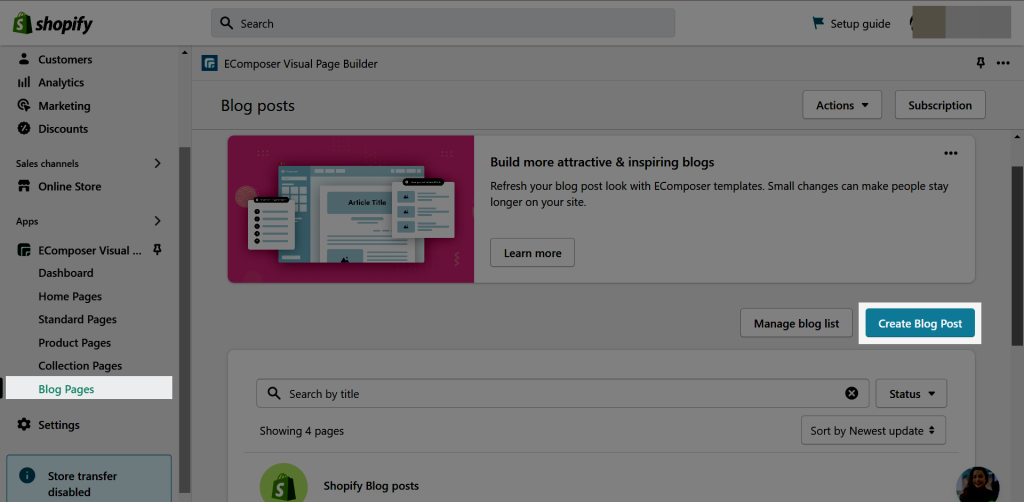This screenshot has width=1024, height=502.
Task: Click the Settings gear icon
Action: pos(24,425)
